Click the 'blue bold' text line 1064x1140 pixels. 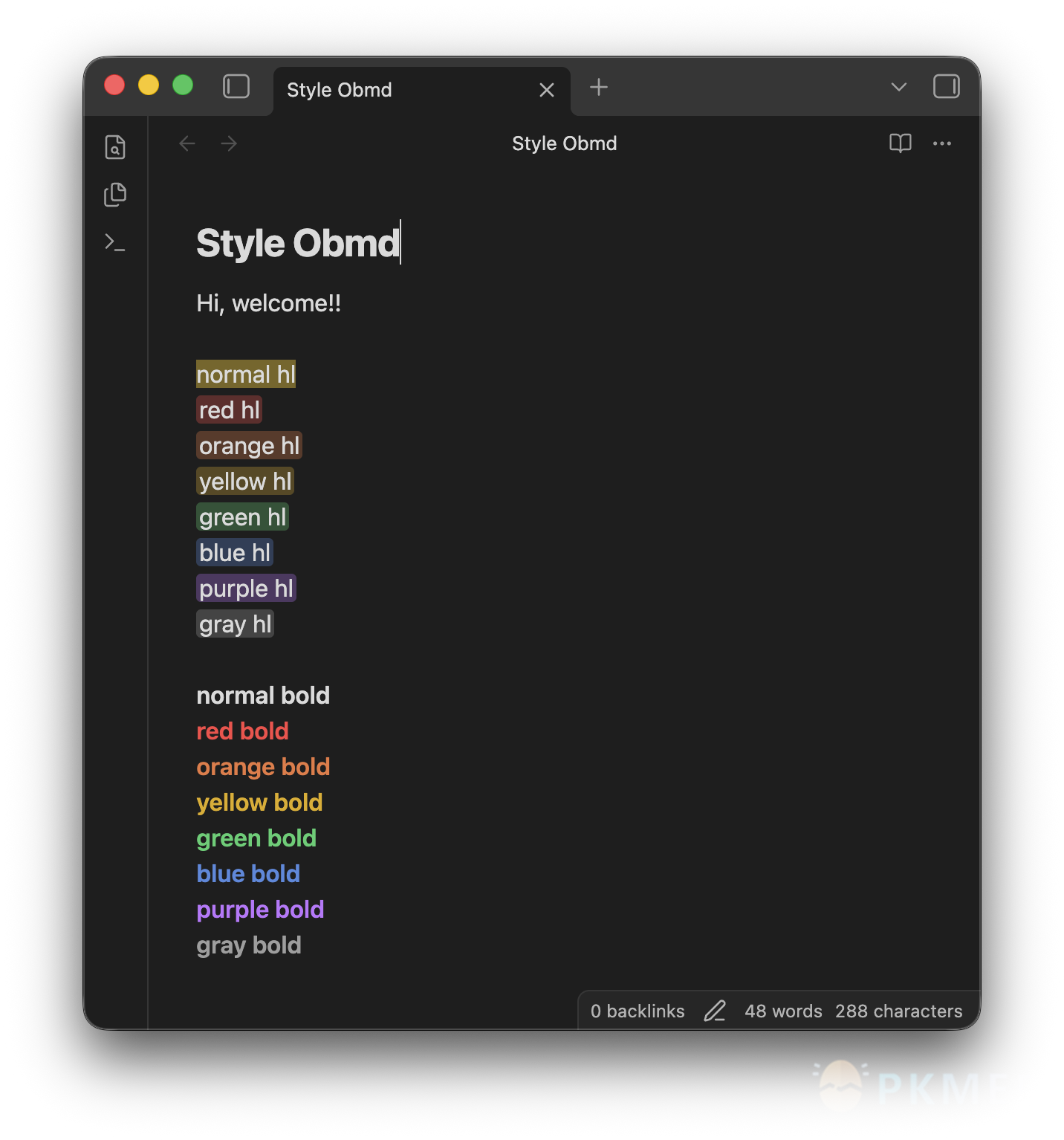(248, 874)
